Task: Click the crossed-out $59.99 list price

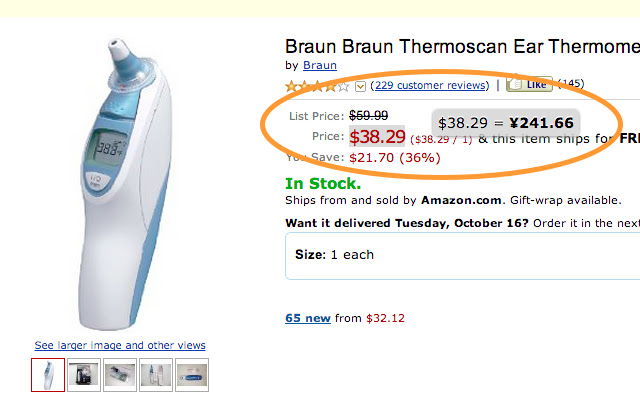Action: (368, 115)
